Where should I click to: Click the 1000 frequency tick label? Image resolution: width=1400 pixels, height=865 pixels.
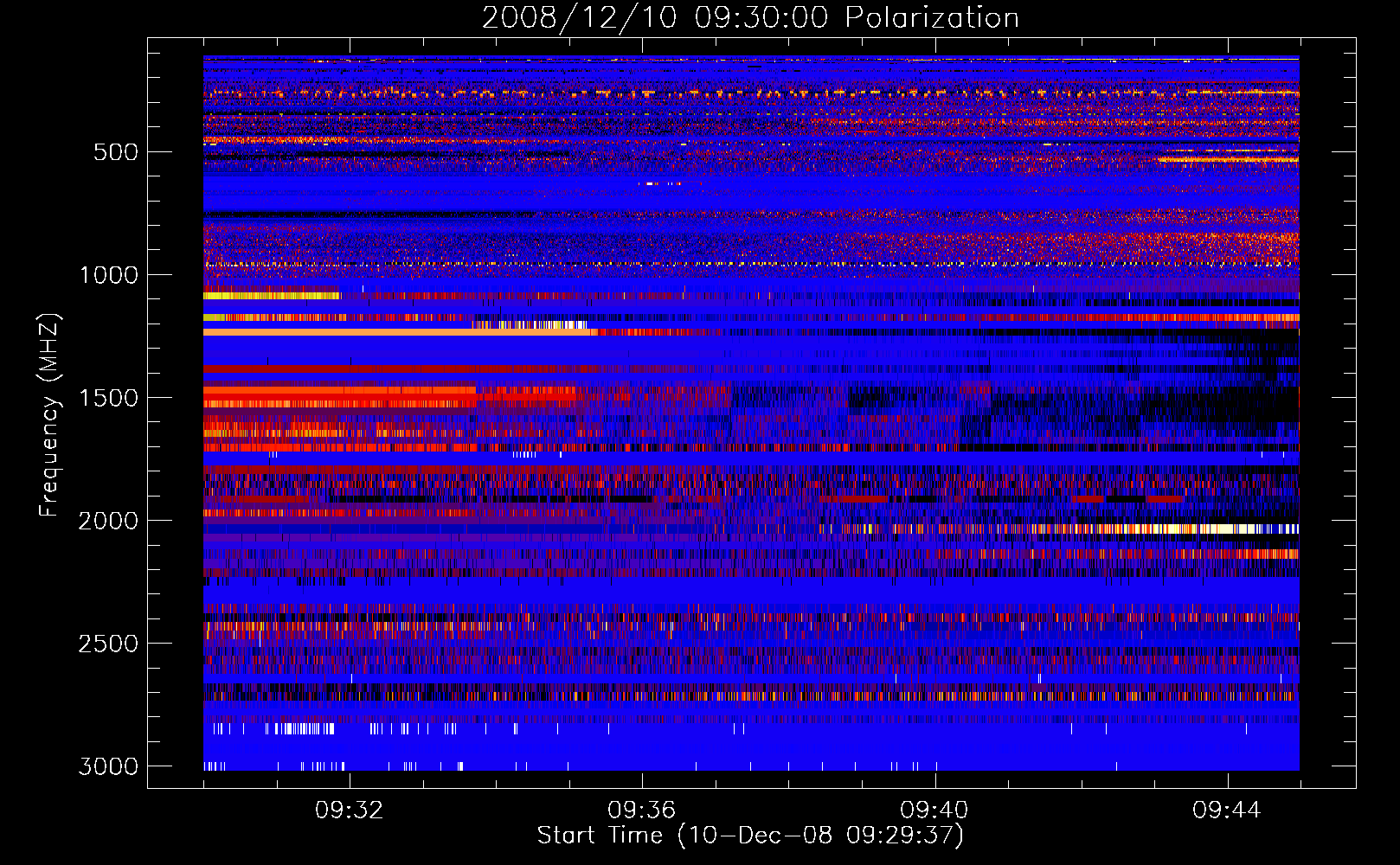[x=108, y=275]
